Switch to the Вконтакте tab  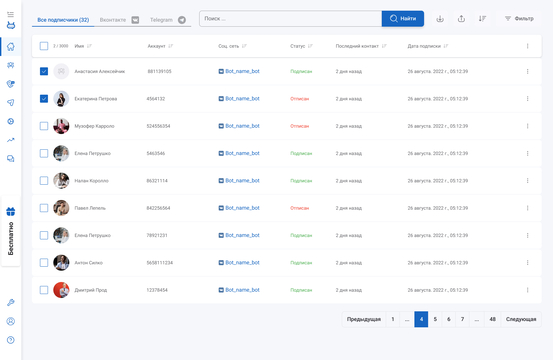pos(119,20)
